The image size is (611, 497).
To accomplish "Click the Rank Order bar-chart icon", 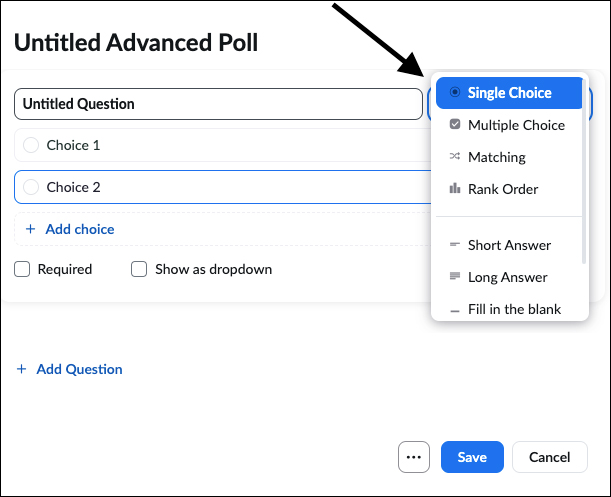I will (455, 189).
